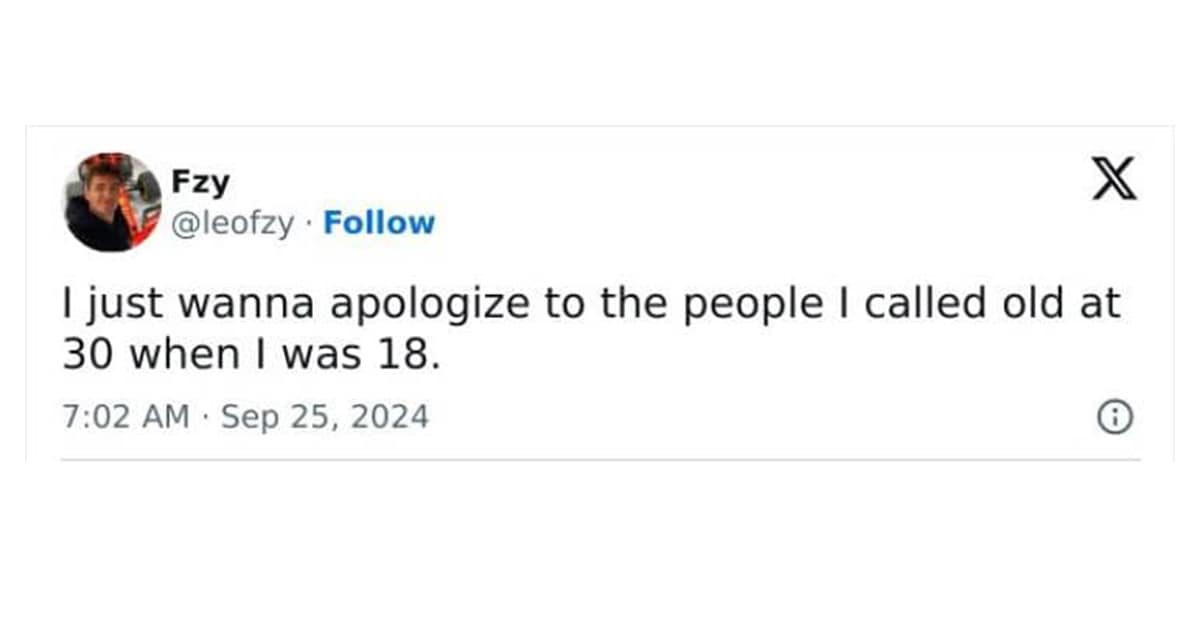The width and height of the screenshot is (1200, 628).
Task: Click the 7:02 AM time text
Action: point(126,416)
